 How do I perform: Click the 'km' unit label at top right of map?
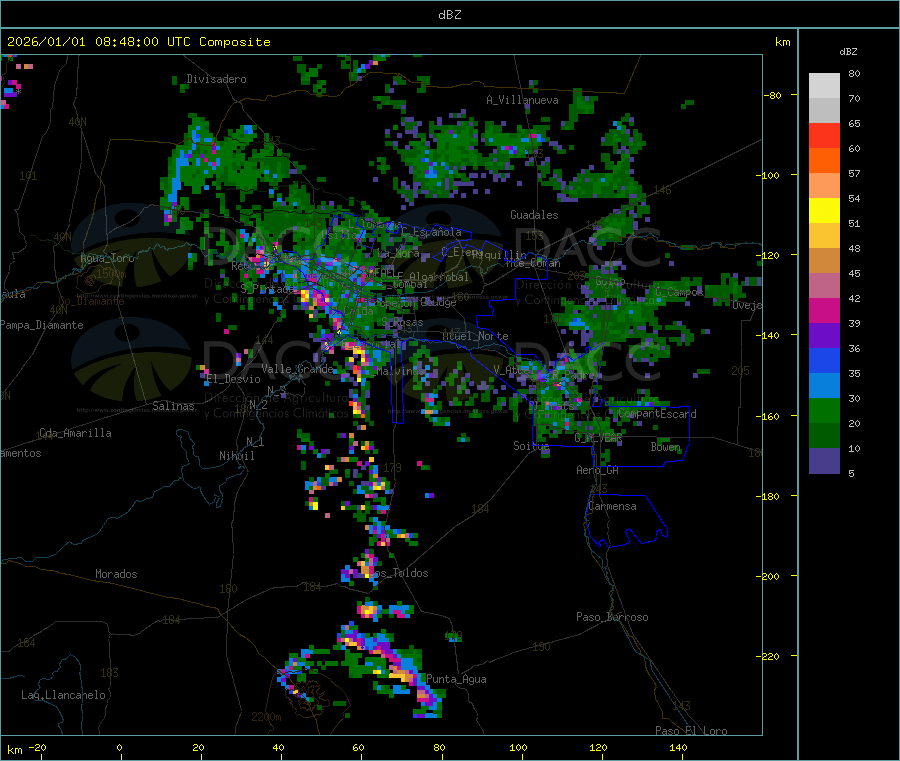pyautogui.click(x=783, y=42)
